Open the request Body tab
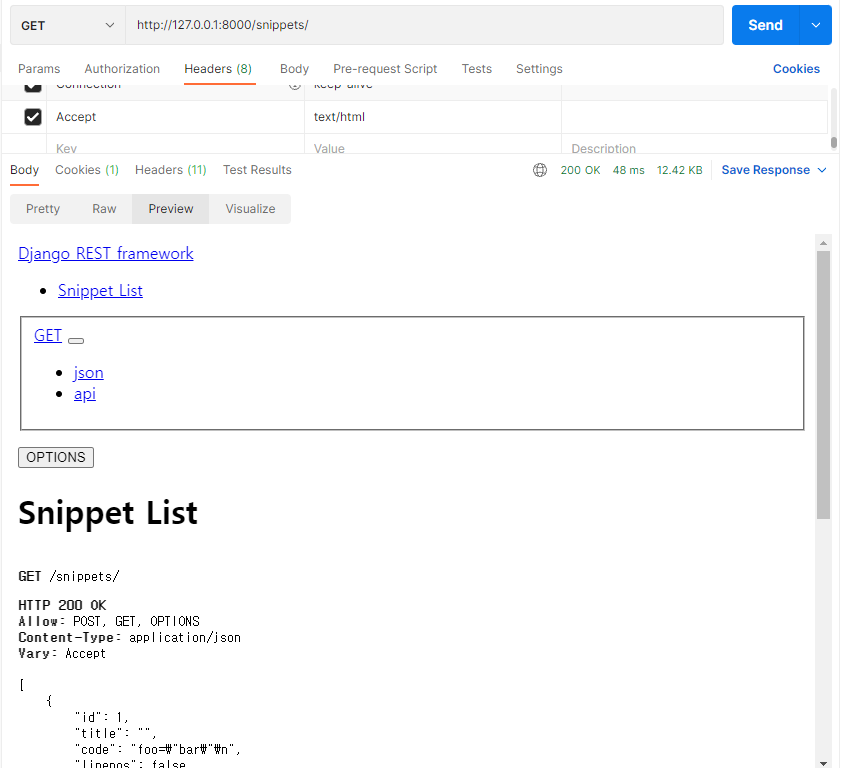Viewport: 841px width, 768px height. (x=294, y=69)
